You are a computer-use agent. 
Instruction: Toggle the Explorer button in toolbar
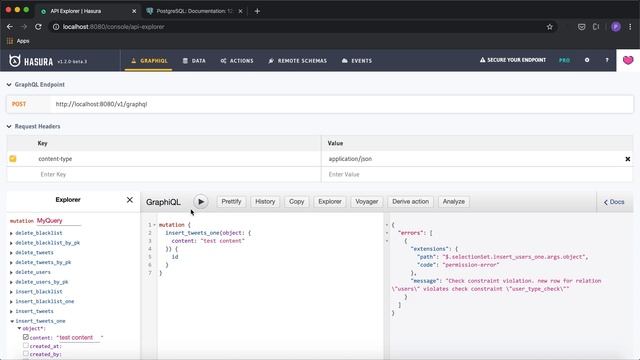coord(330,202)
